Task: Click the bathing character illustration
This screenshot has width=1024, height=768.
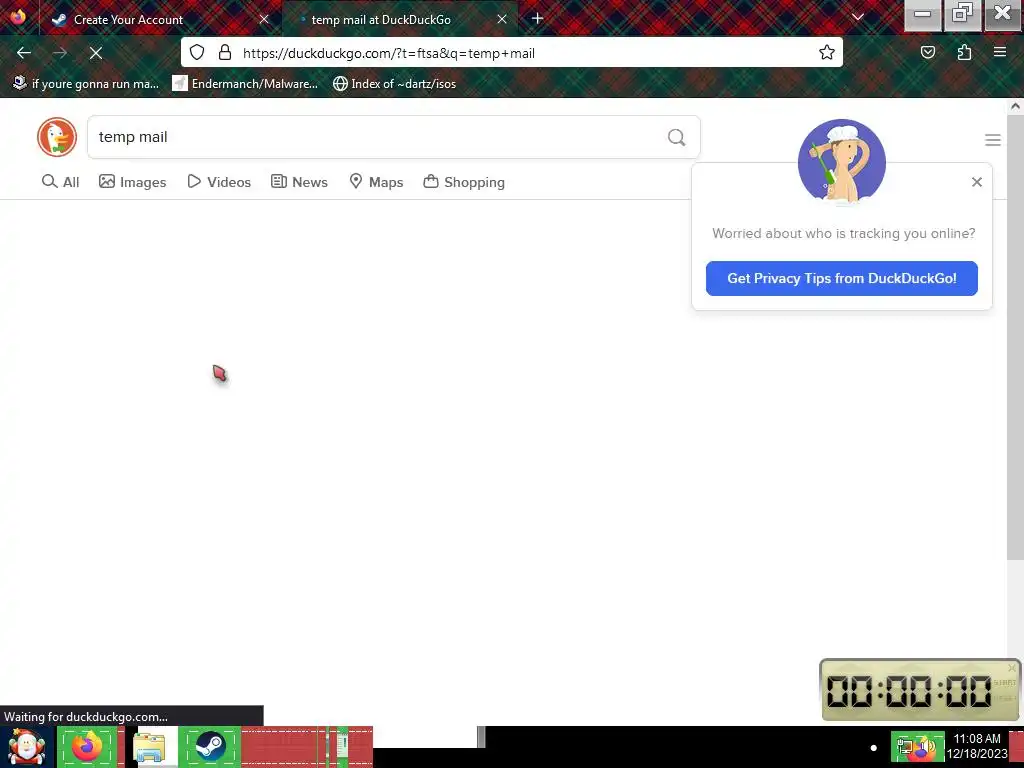Action: [x=842, y=163]
